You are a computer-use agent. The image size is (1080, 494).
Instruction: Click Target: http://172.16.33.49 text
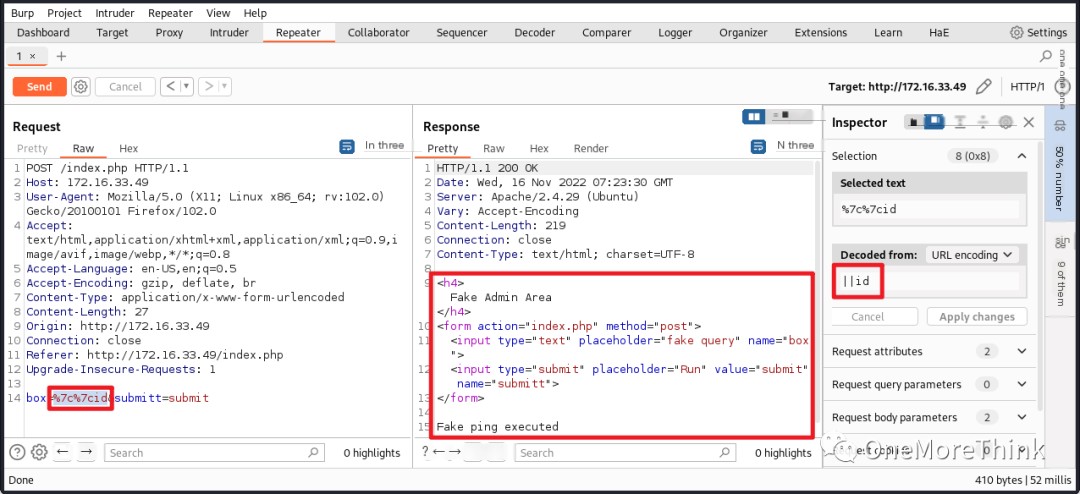(897, 87)
